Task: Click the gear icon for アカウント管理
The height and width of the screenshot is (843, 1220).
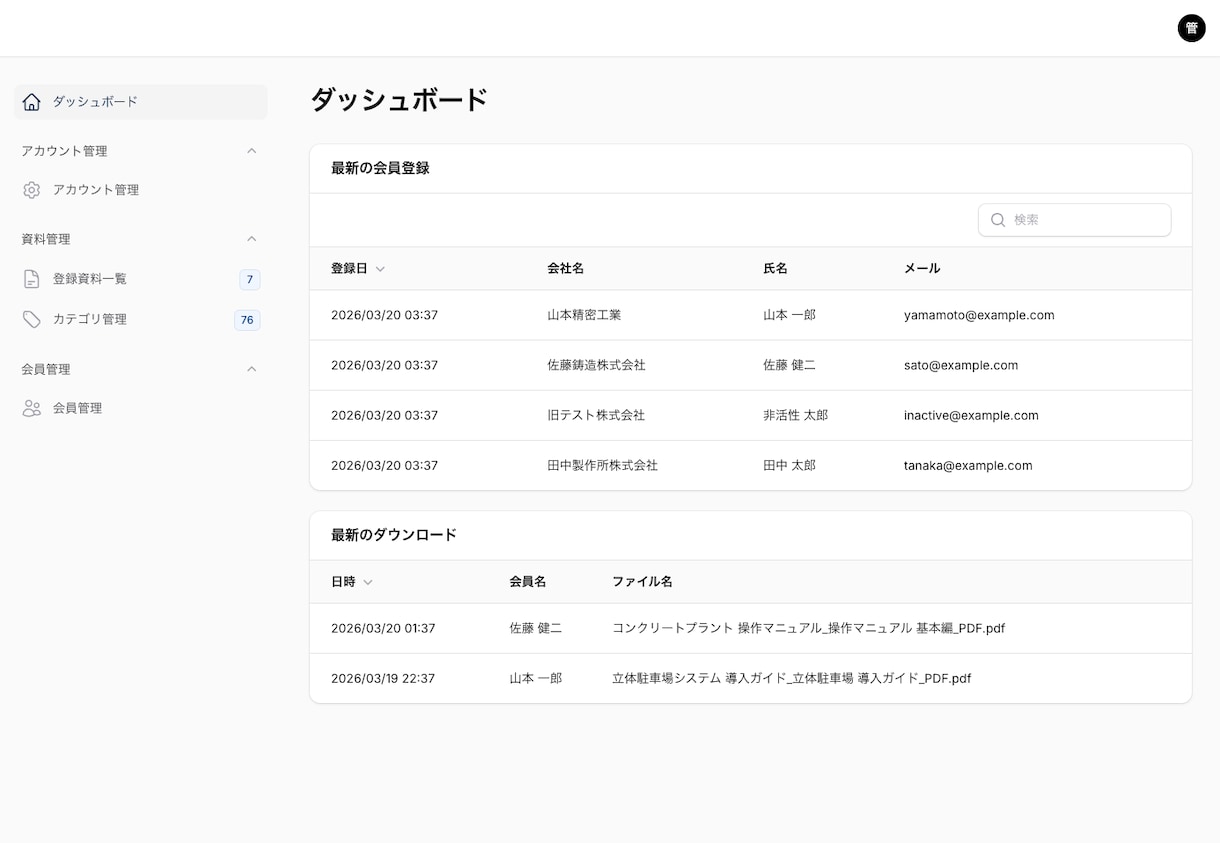Action: 32,190
